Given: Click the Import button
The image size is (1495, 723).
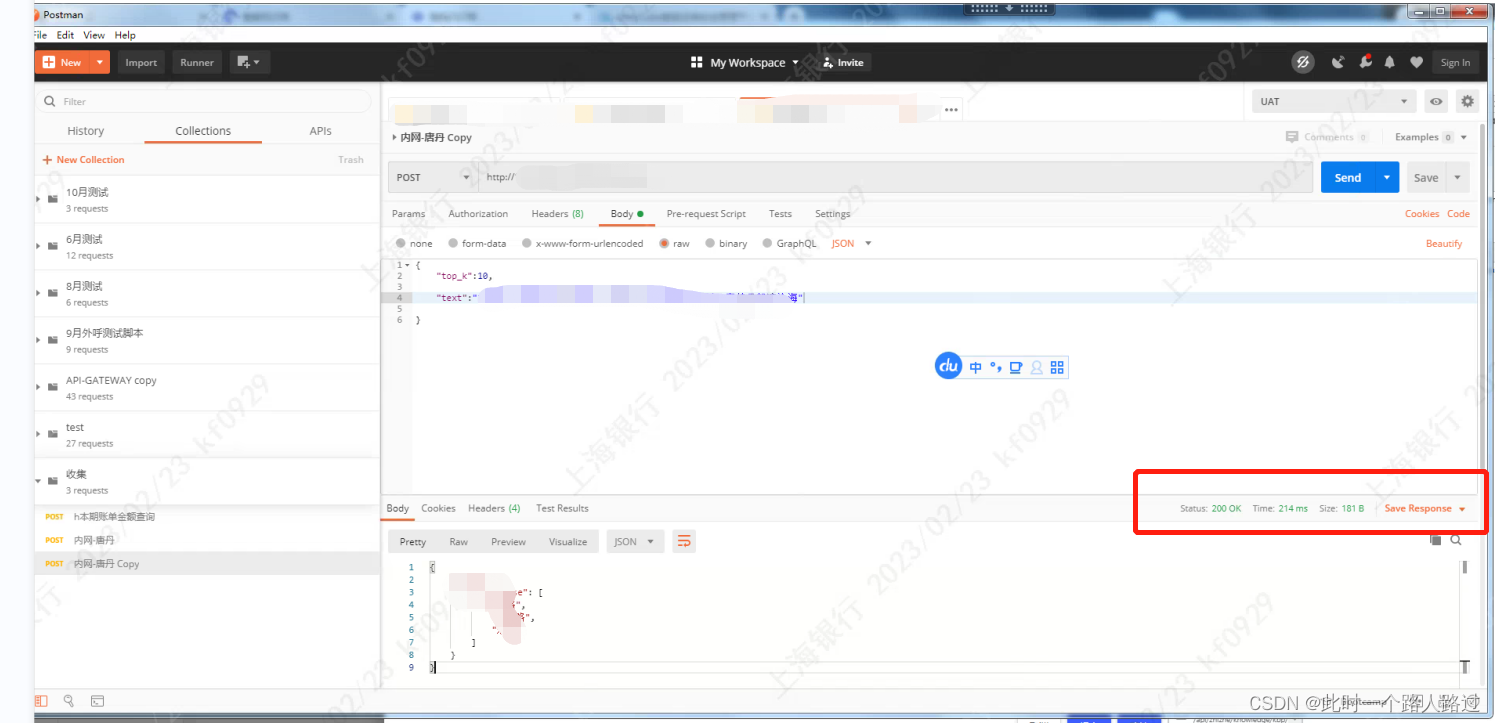Looking at the screenshot, I should [141, 62].
